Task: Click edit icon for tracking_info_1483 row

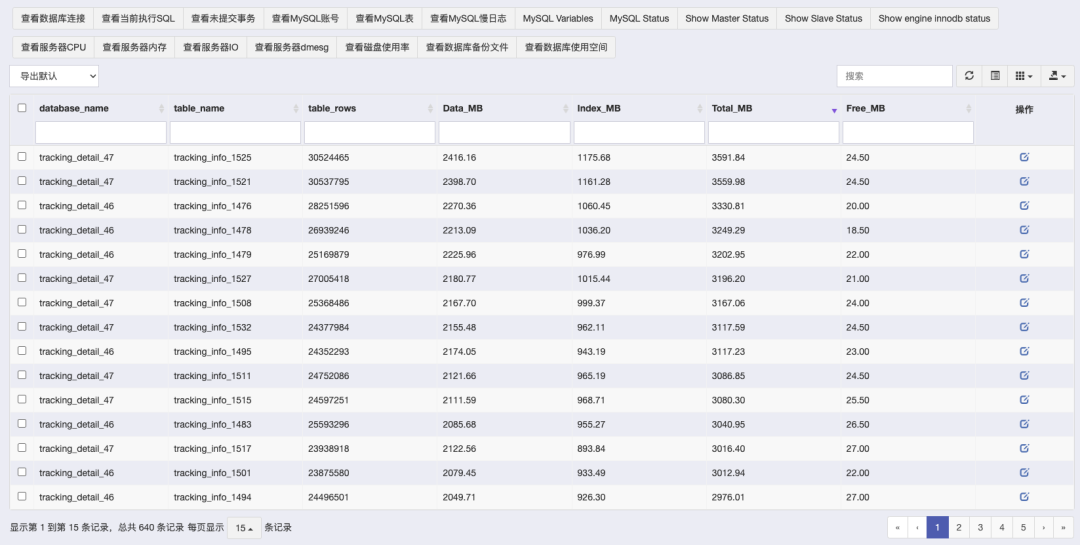Action: (1024, 424)
